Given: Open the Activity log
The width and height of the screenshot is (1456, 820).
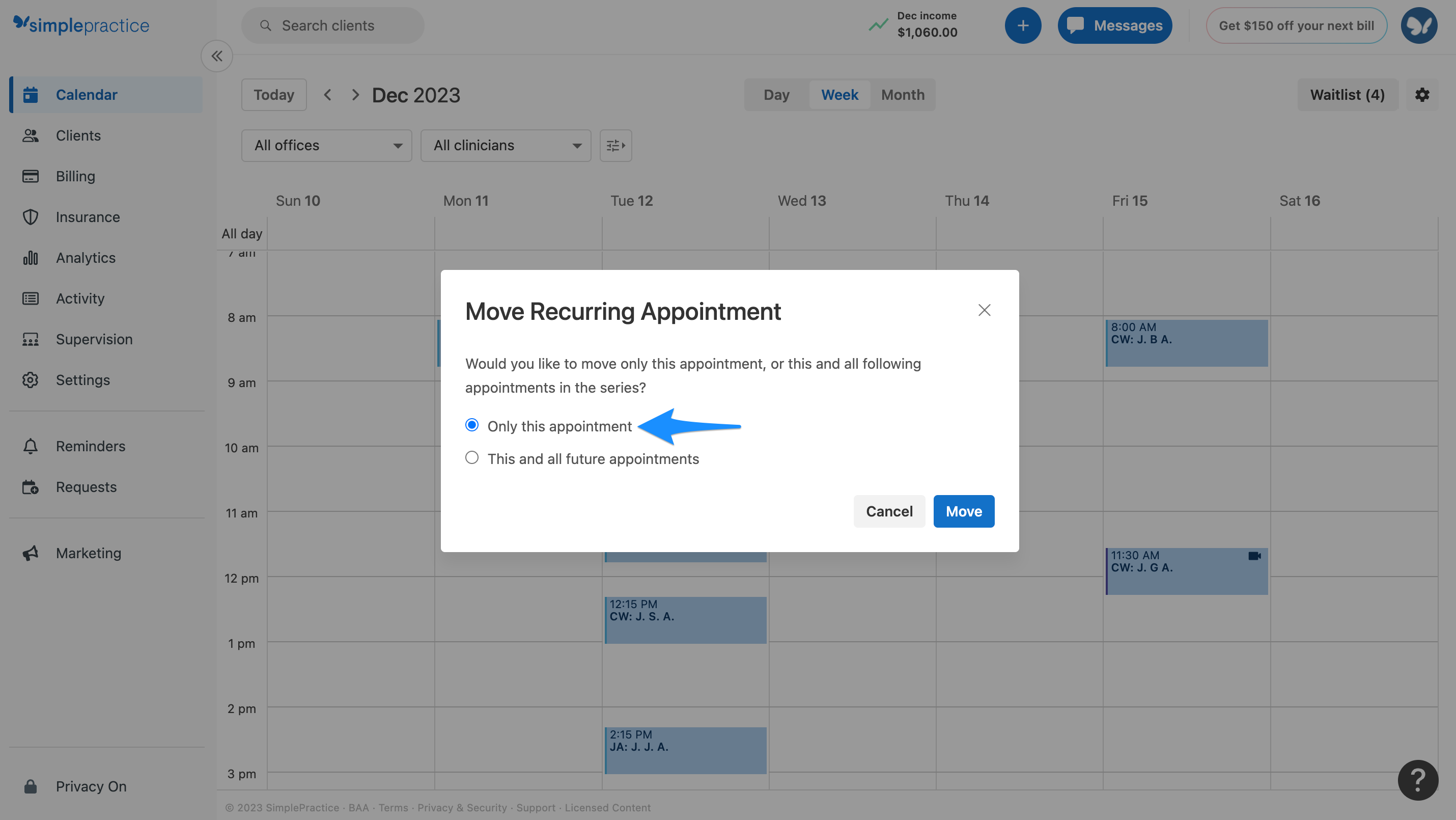Looking at the screenshot, I should coord(80,298).
